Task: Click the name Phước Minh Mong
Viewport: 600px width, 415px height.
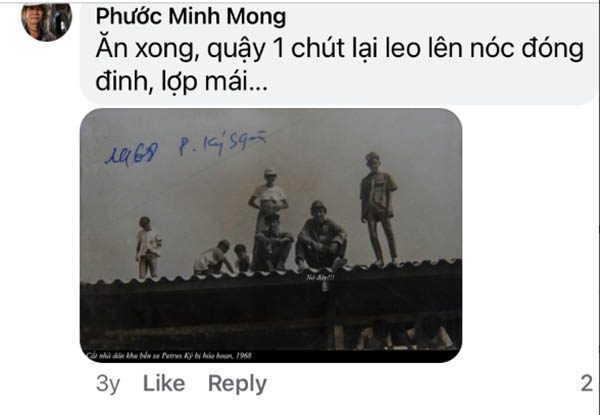Action: coord(191,16)
